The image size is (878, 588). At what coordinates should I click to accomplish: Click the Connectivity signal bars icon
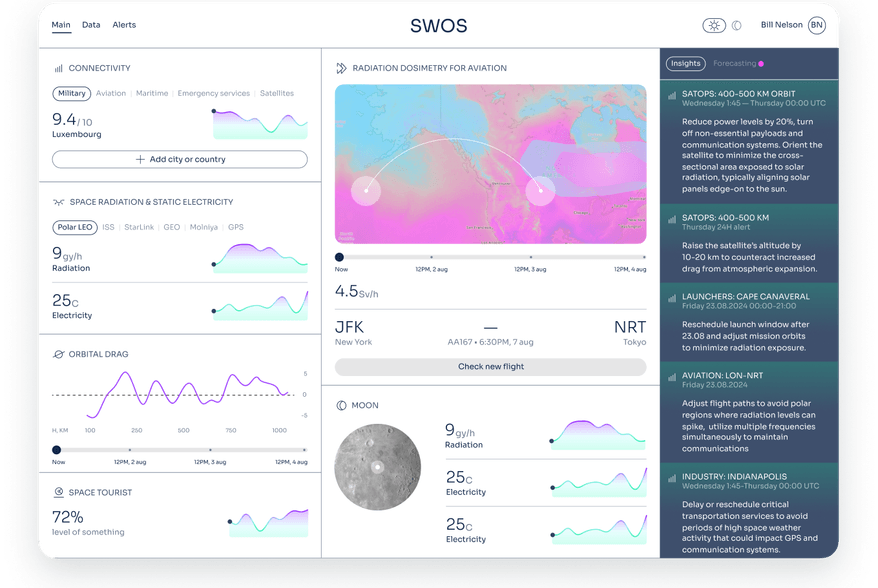58,68
